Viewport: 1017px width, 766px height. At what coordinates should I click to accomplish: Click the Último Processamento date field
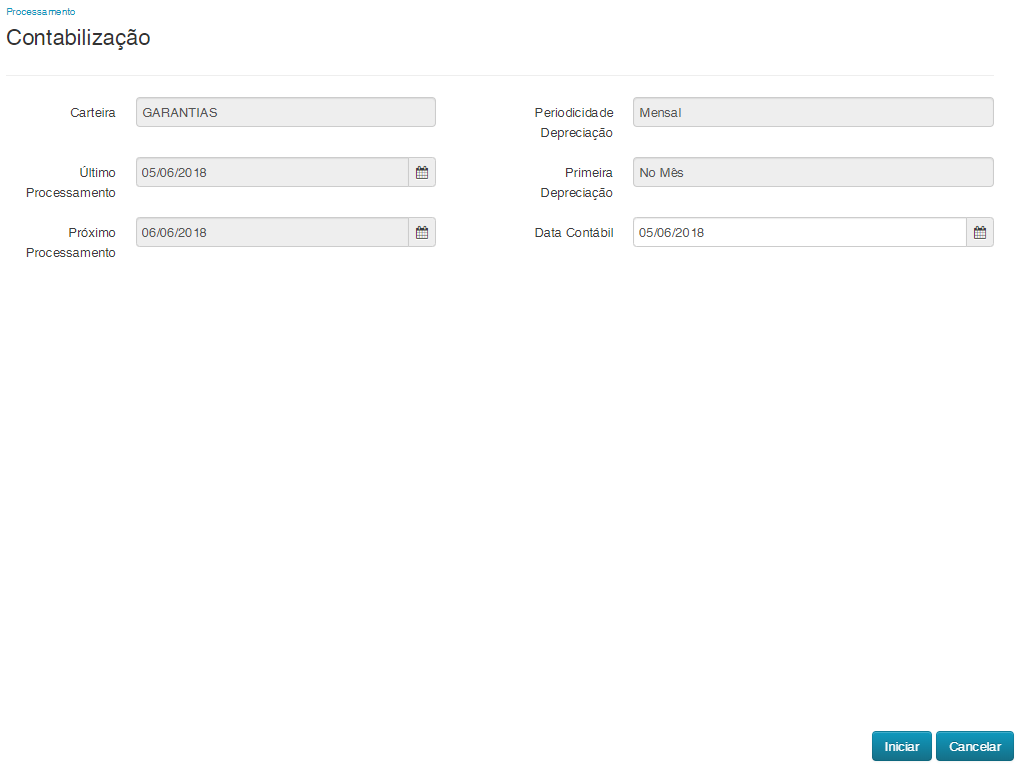tap(272, 173)
